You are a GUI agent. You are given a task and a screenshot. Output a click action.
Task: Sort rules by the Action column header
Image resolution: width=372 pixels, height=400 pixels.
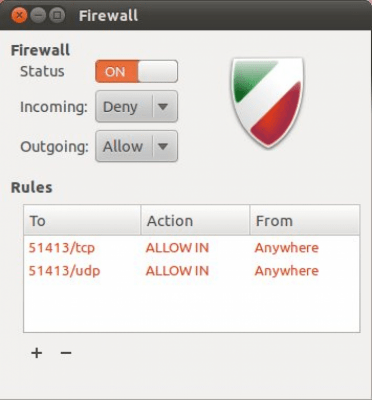(x=195, y=220)
